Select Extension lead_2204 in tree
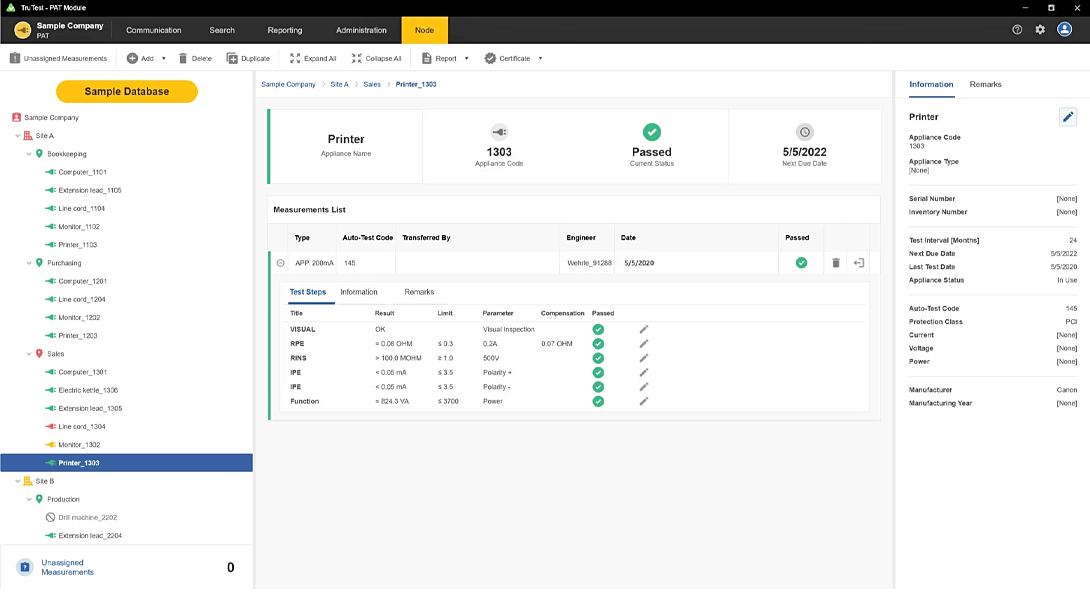Screen dimensions: 1090x600 [x=90, y=535]
